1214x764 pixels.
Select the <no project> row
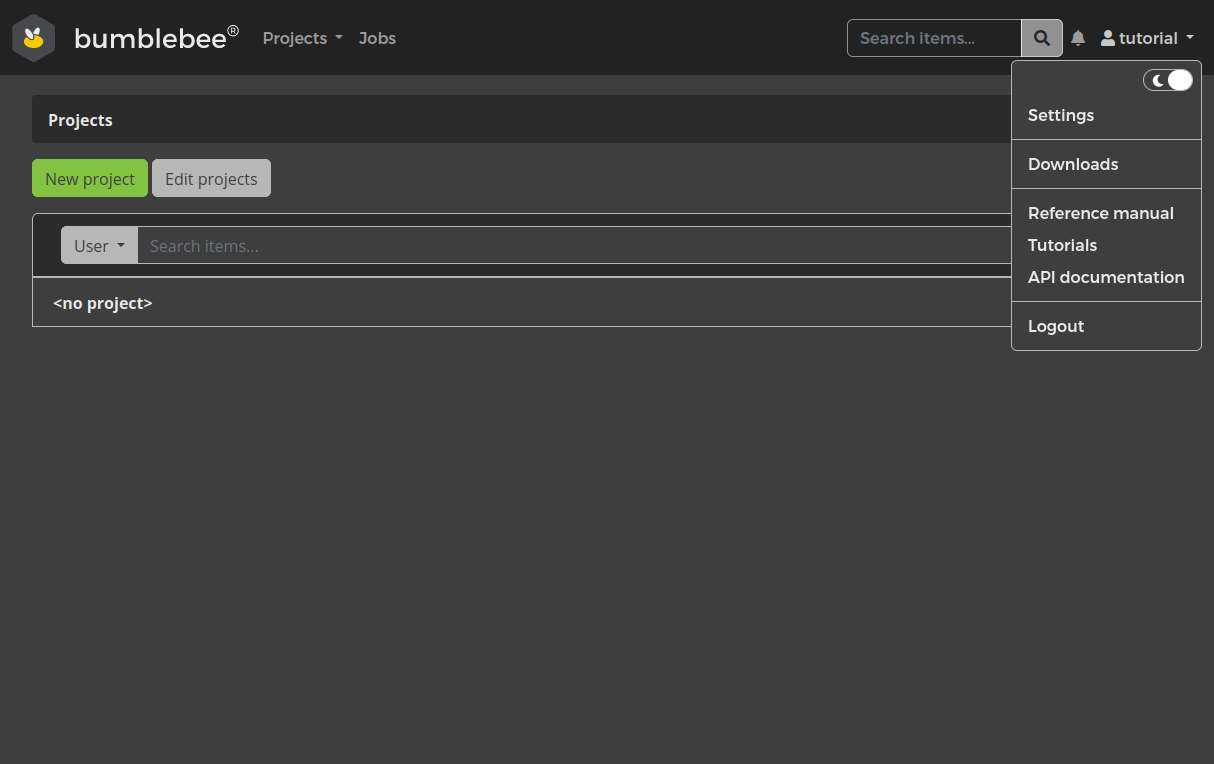tap(103, 303)
